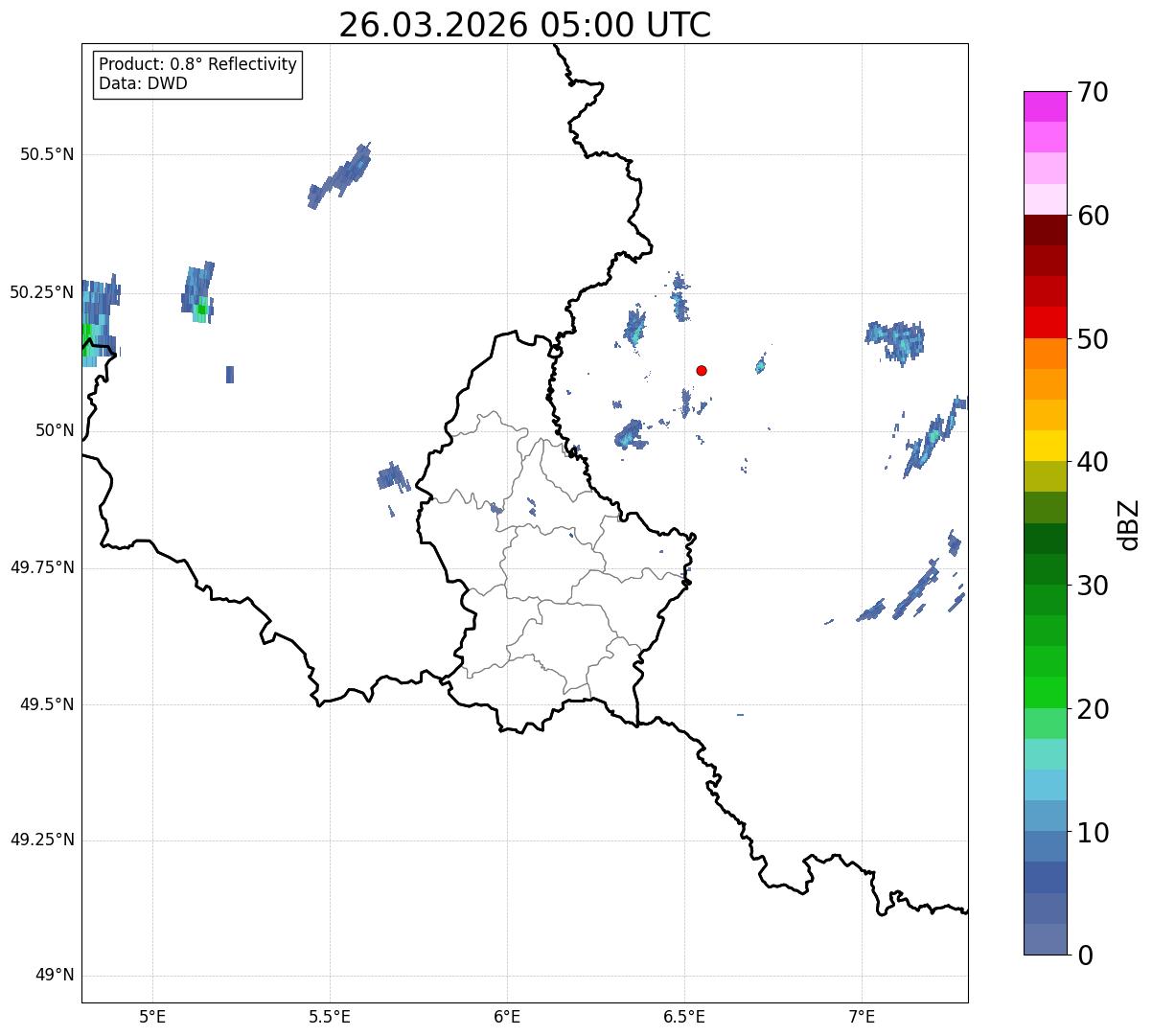Screen dimensions: 1152x1036
Task: Click the 5°E longitude label
Action: click(152, 1016)
